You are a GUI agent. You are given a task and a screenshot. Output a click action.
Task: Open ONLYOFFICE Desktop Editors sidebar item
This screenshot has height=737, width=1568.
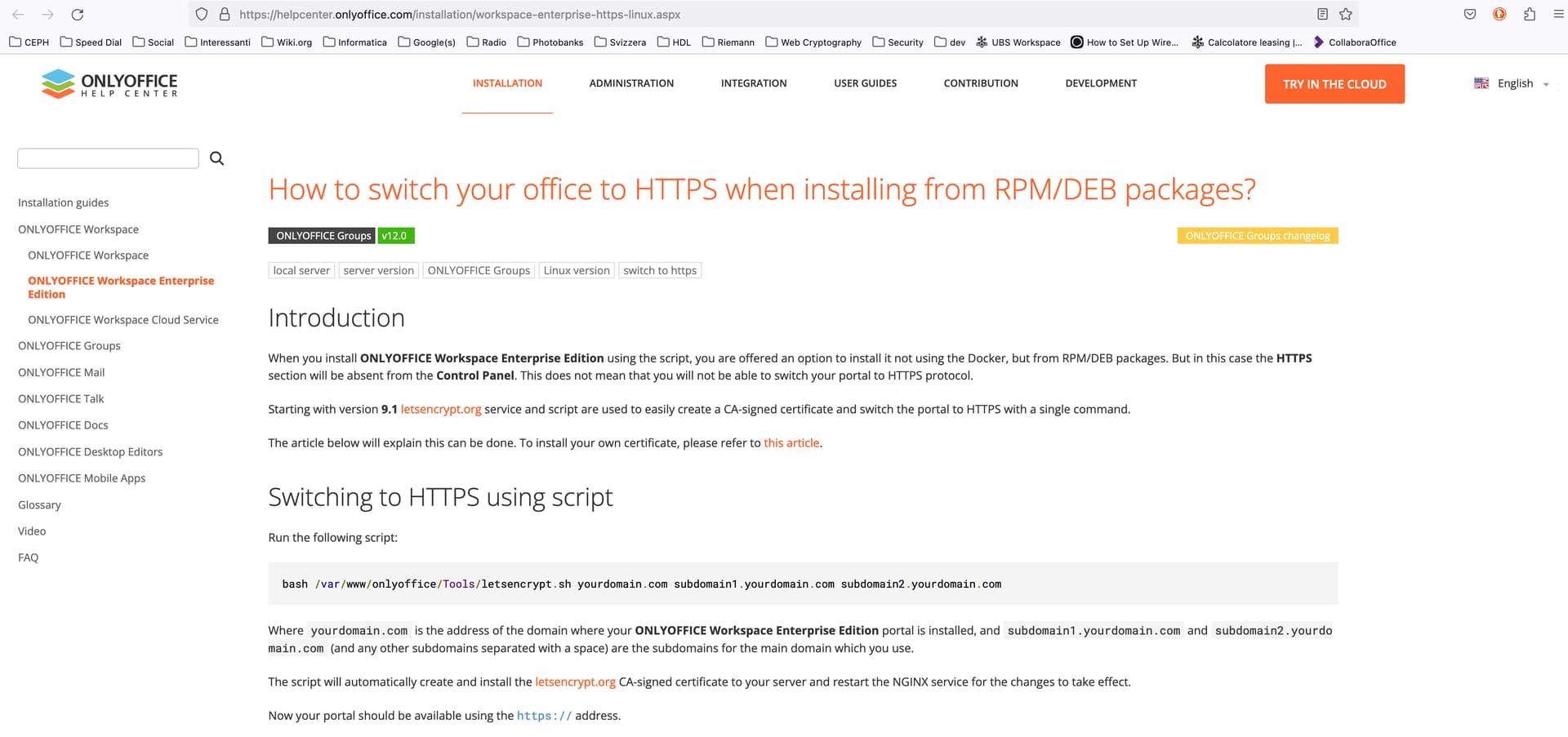pos(90,452)
